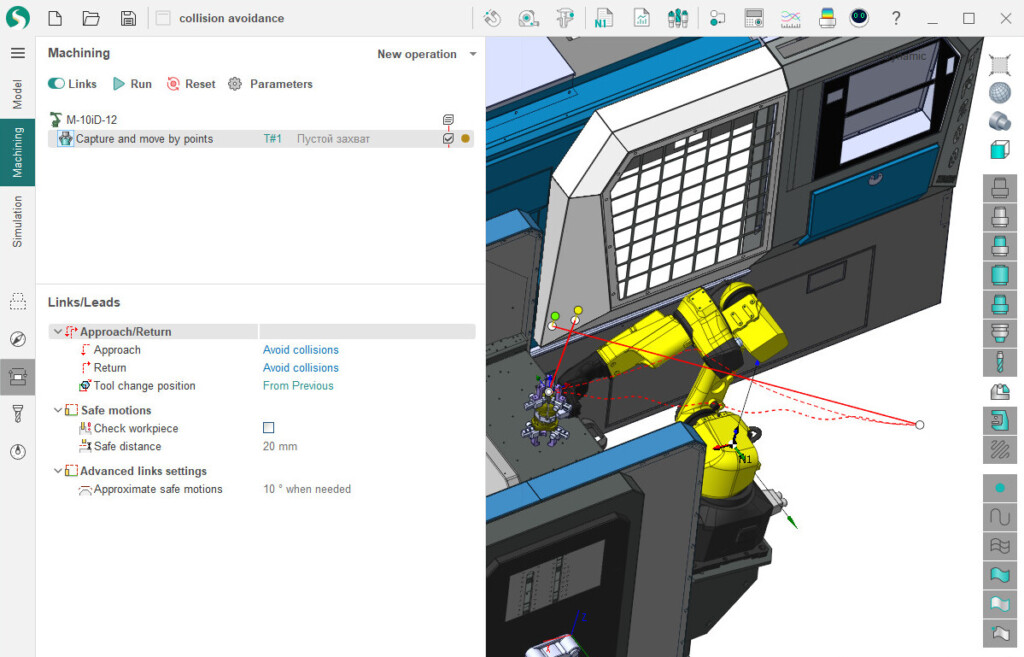Viewport: 1024px width, 657px height.
Task: Click the Avoid collisions value for Approach
Action: 300,350
